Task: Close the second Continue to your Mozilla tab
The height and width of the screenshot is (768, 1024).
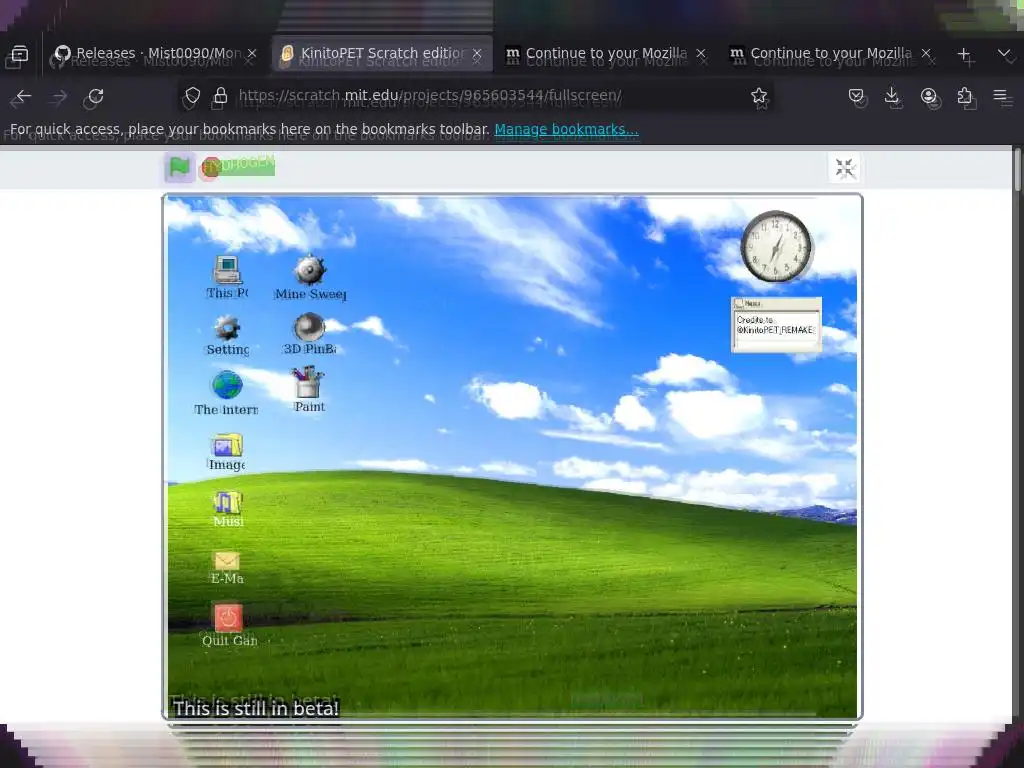Action: [x=926, y=54]
